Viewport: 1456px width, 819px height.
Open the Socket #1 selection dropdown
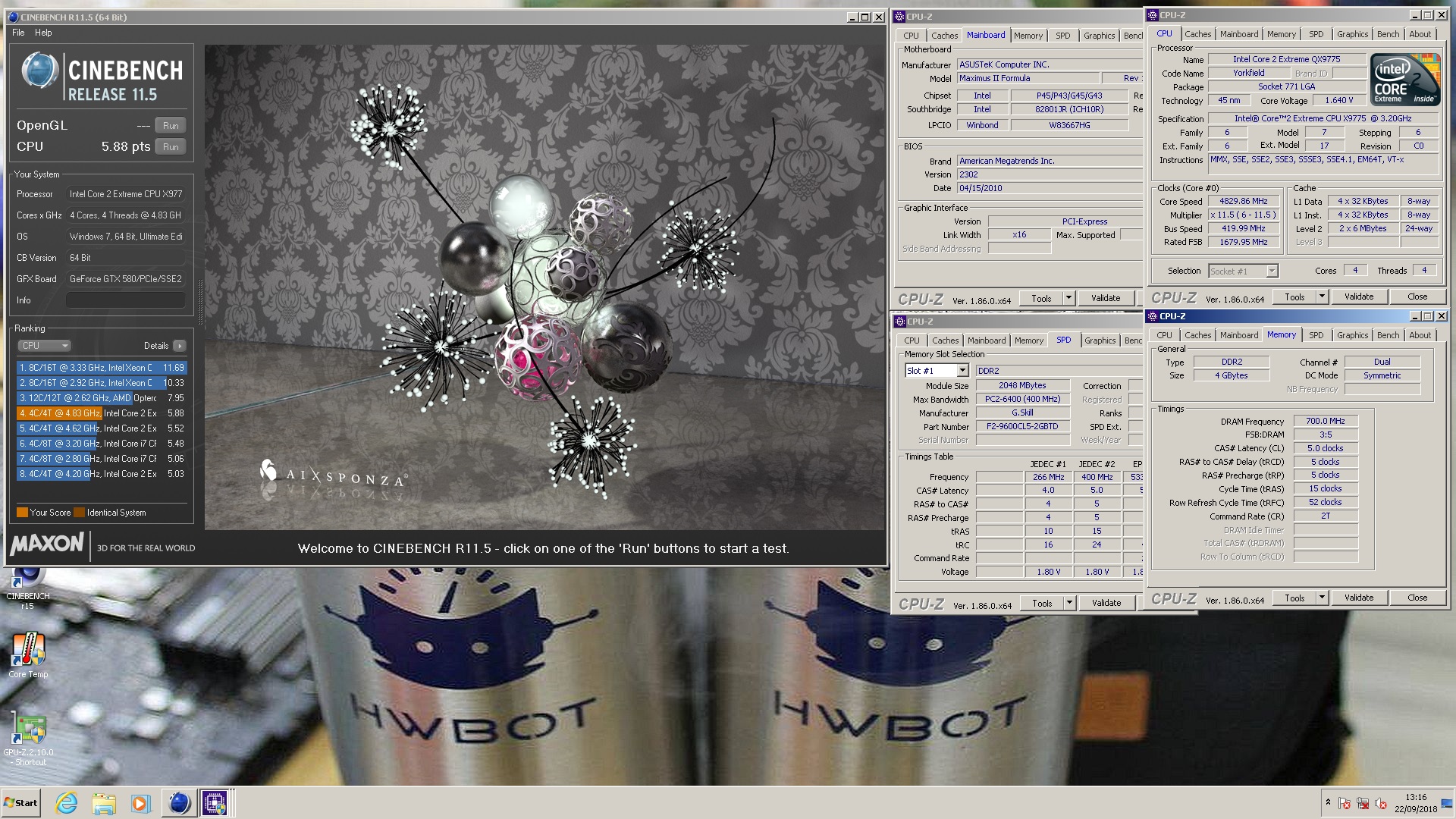click(1272, 271)
